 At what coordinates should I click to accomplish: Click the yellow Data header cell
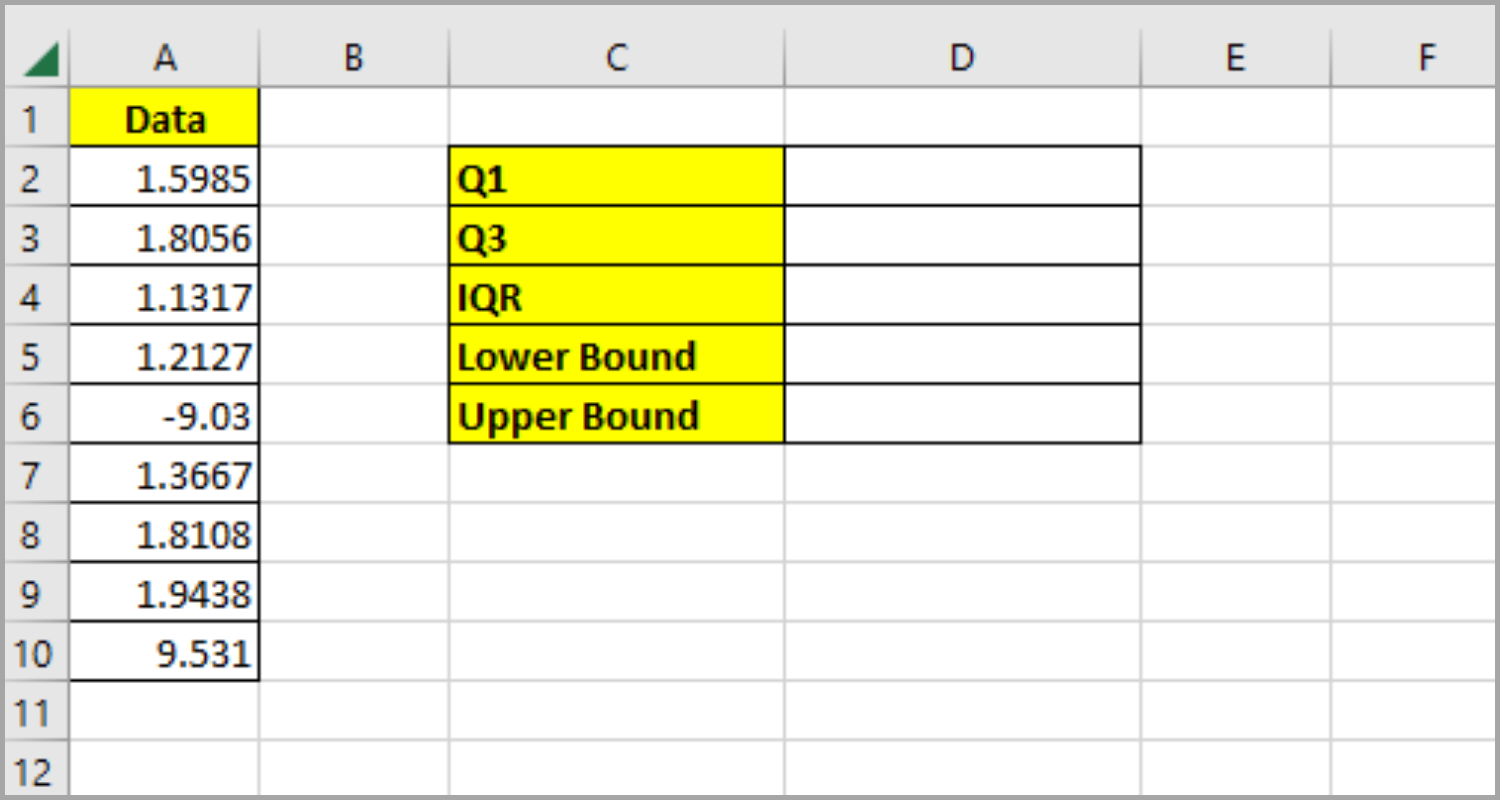[x=165, y=120]
